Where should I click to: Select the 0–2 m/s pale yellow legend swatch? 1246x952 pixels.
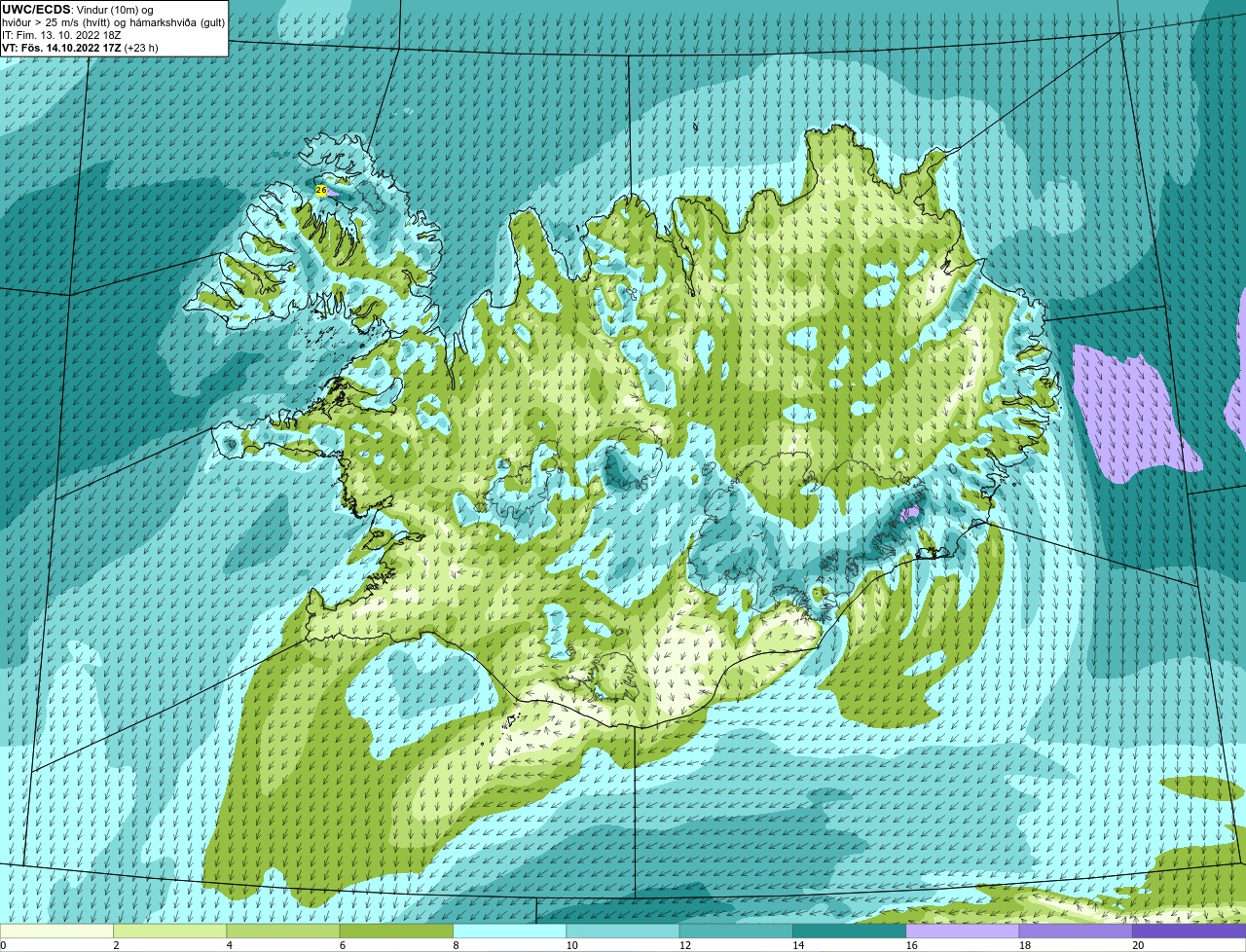[x=56, y=931]
